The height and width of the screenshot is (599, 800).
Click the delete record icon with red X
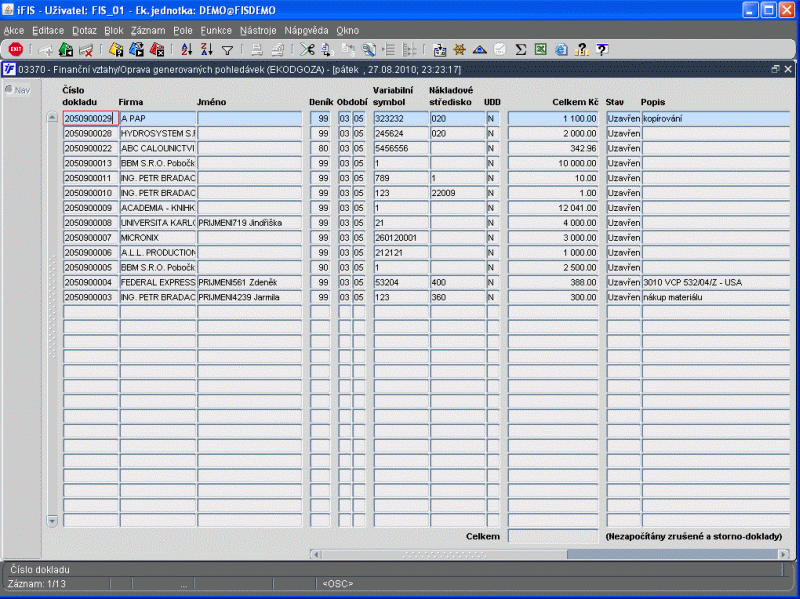tap(86, 49)
